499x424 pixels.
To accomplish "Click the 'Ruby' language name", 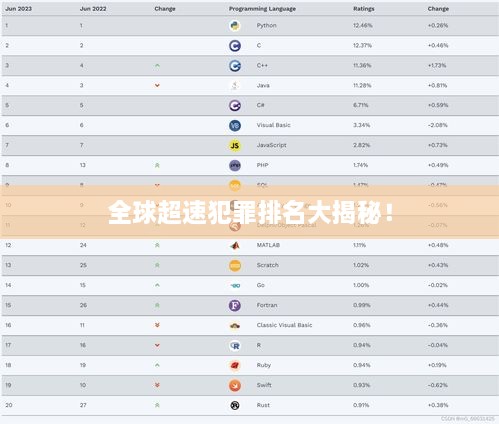I will coord(264,365).
